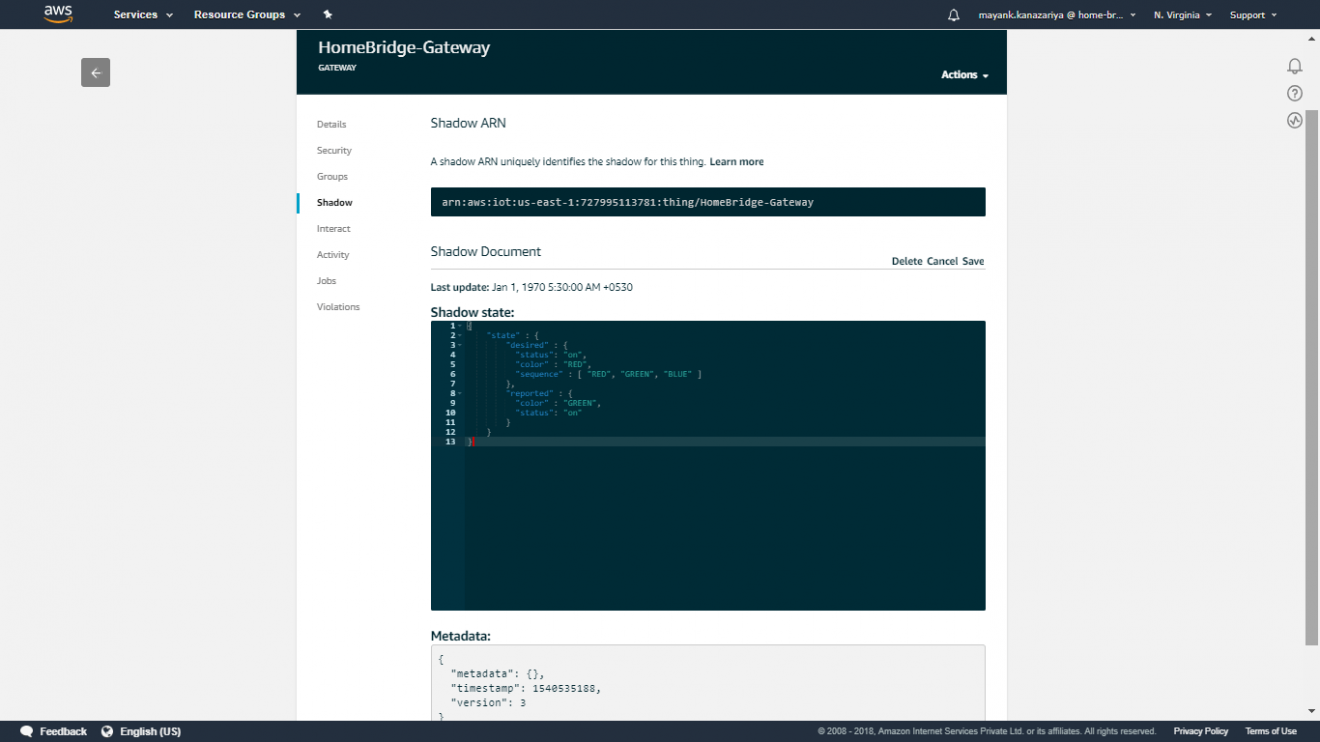Screen dimensions: 1320x742
Task: Open the Actions dropdown
Action: [964, 75]
